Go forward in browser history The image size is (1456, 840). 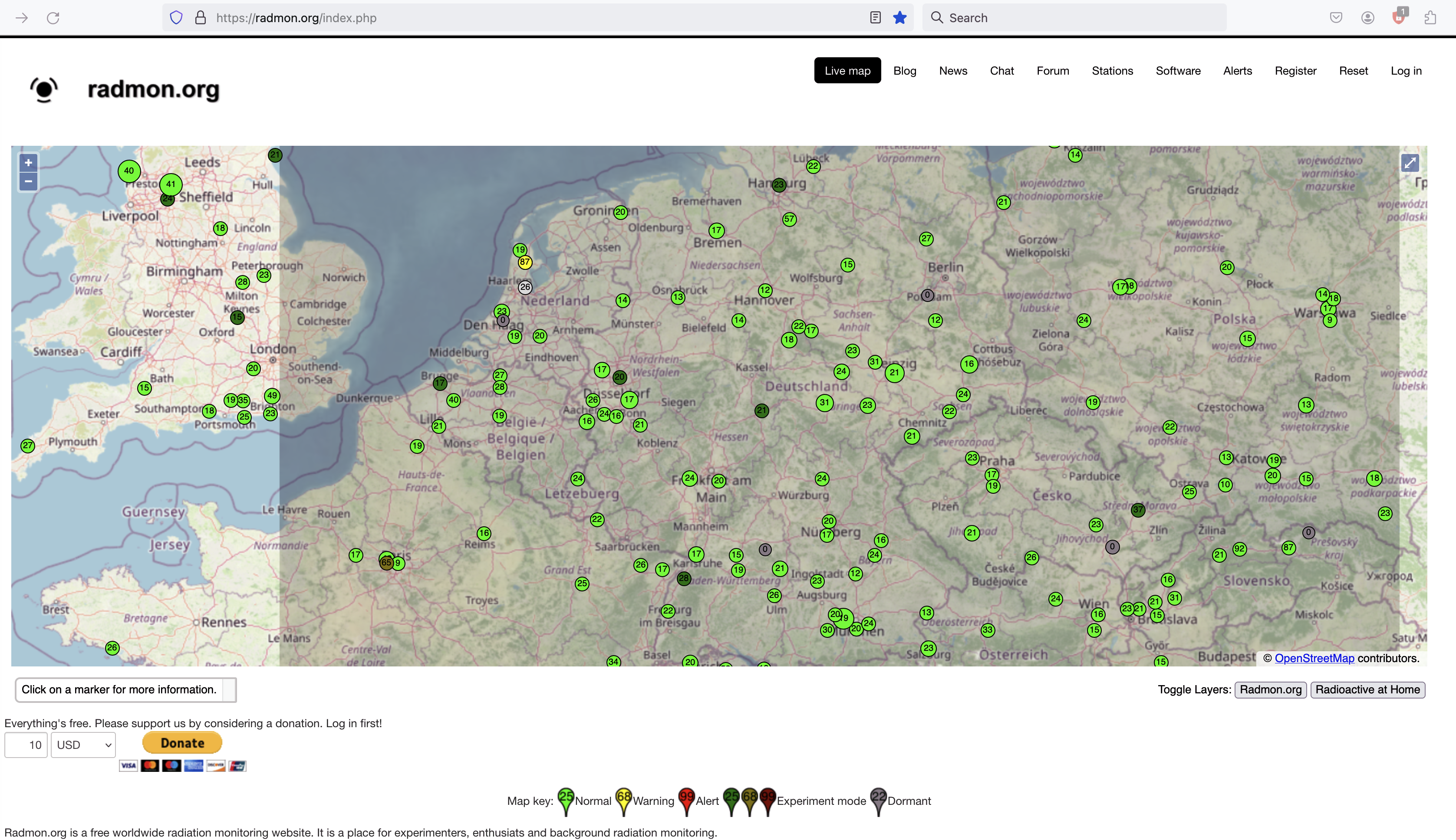22,18
